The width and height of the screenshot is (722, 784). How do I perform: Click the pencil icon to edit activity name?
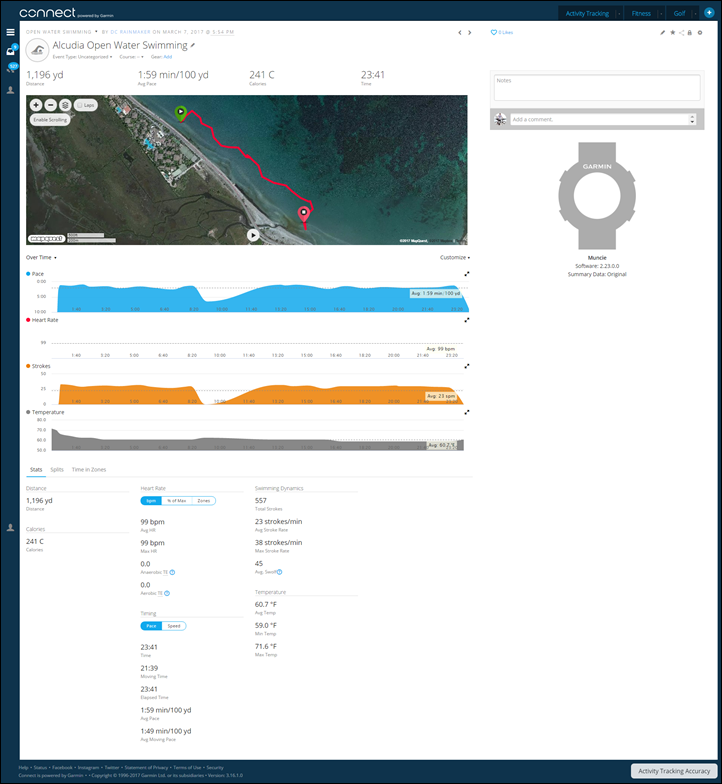pos(194,46)
